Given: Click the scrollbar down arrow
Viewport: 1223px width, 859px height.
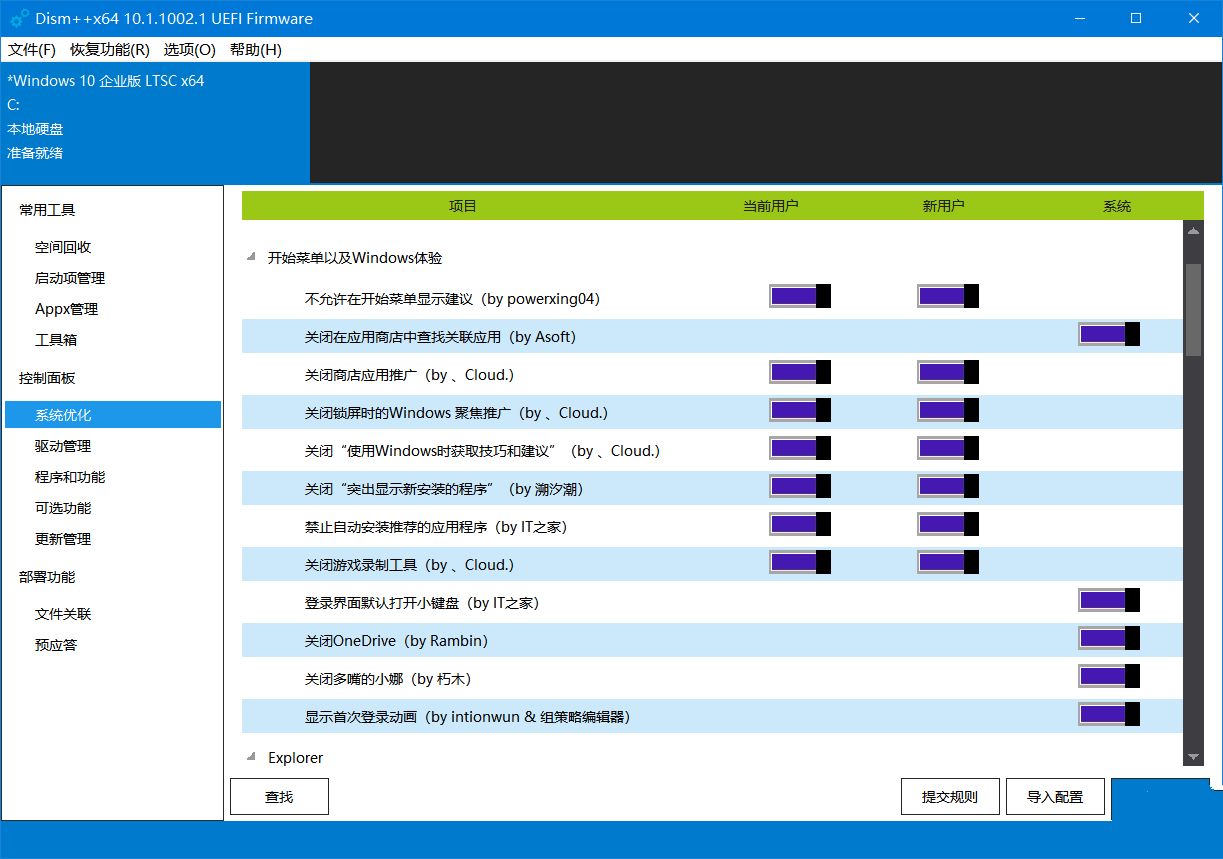Looking at the screenshot, I should 1192,757.
